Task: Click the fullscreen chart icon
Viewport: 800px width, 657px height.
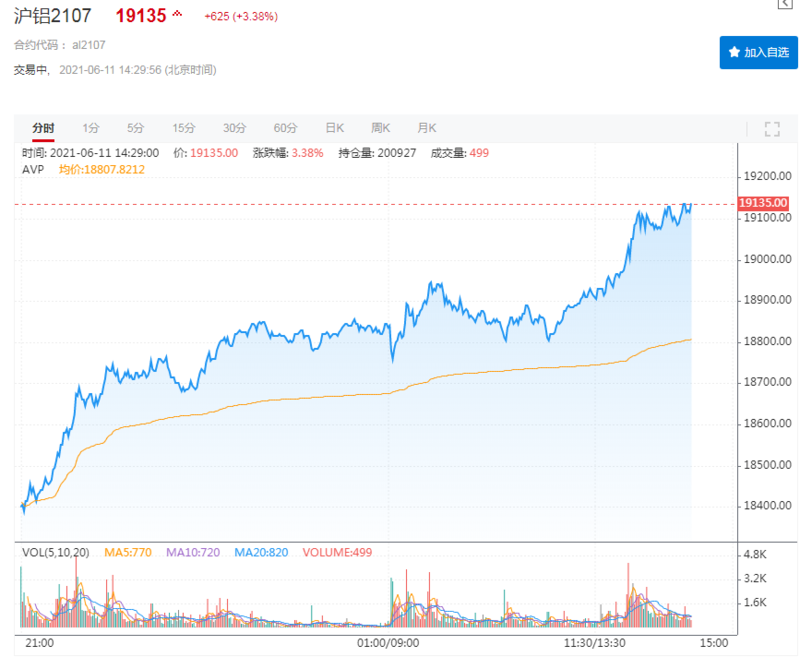Action: pos(771,128)
